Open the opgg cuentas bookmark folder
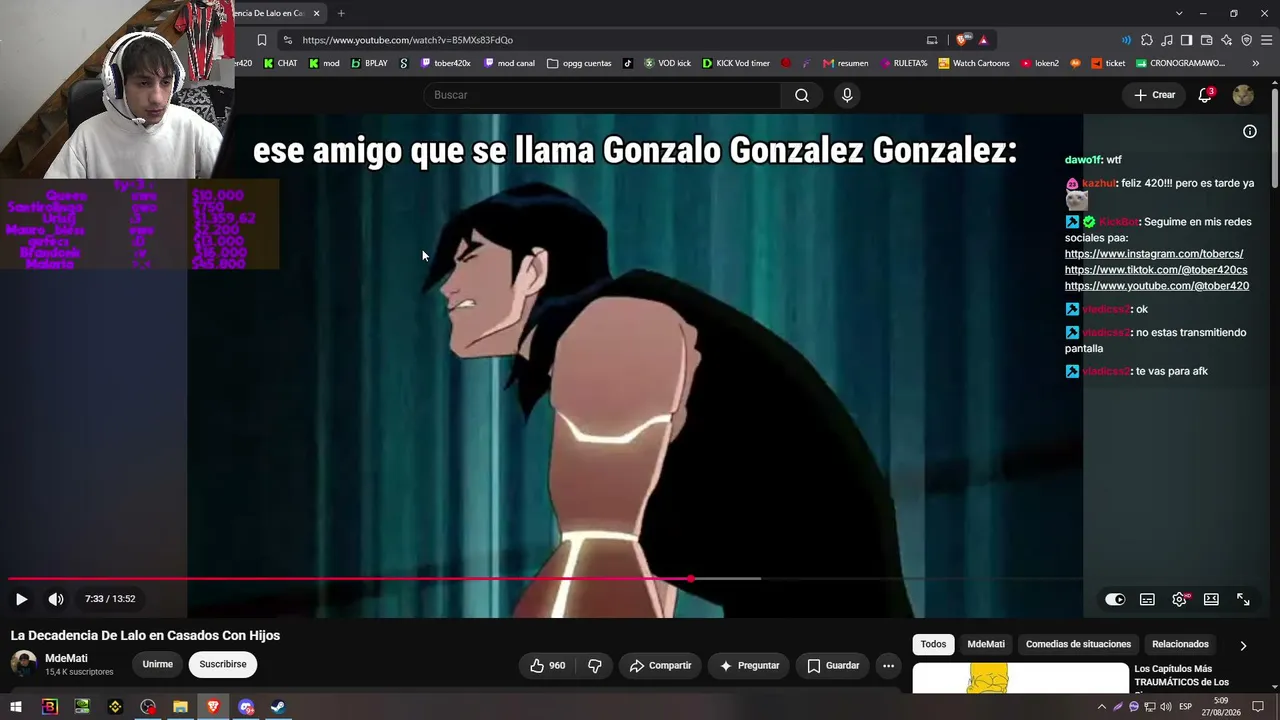Image resolution: width=1280 pixels, height=720 pixels. coord(579,63)
